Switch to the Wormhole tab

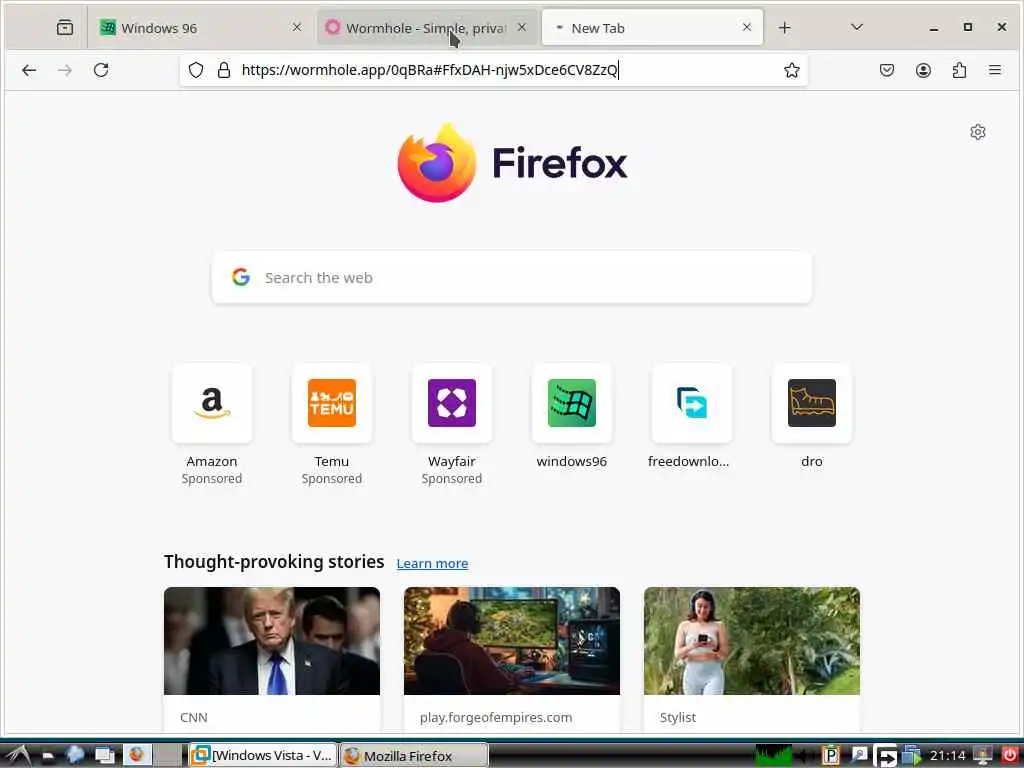point(427,27)
